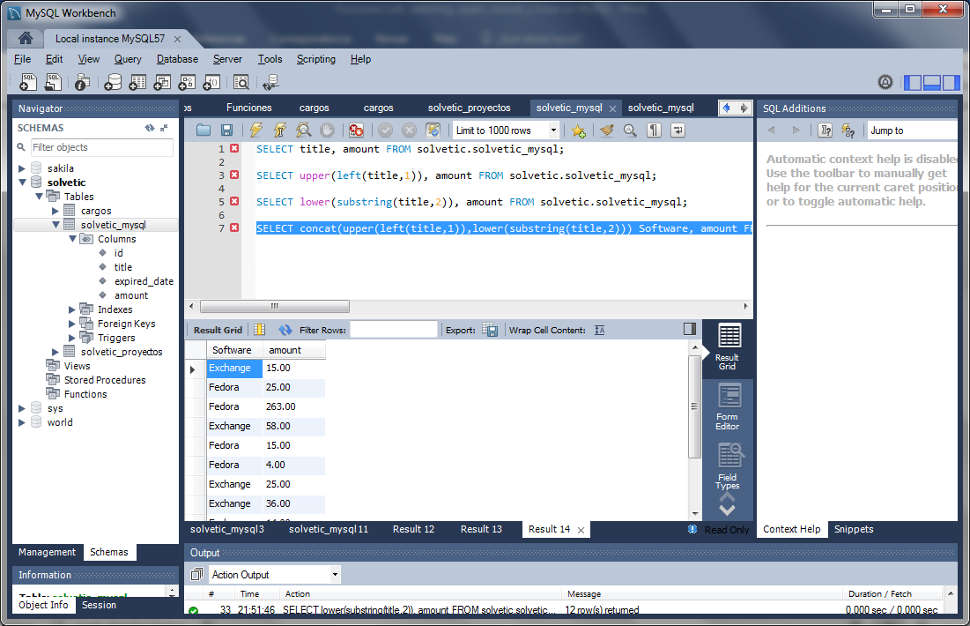The height and width of the screenshot is (626, 970).
Task: Click the Filter Rows input field
Action: coord(393,330)
